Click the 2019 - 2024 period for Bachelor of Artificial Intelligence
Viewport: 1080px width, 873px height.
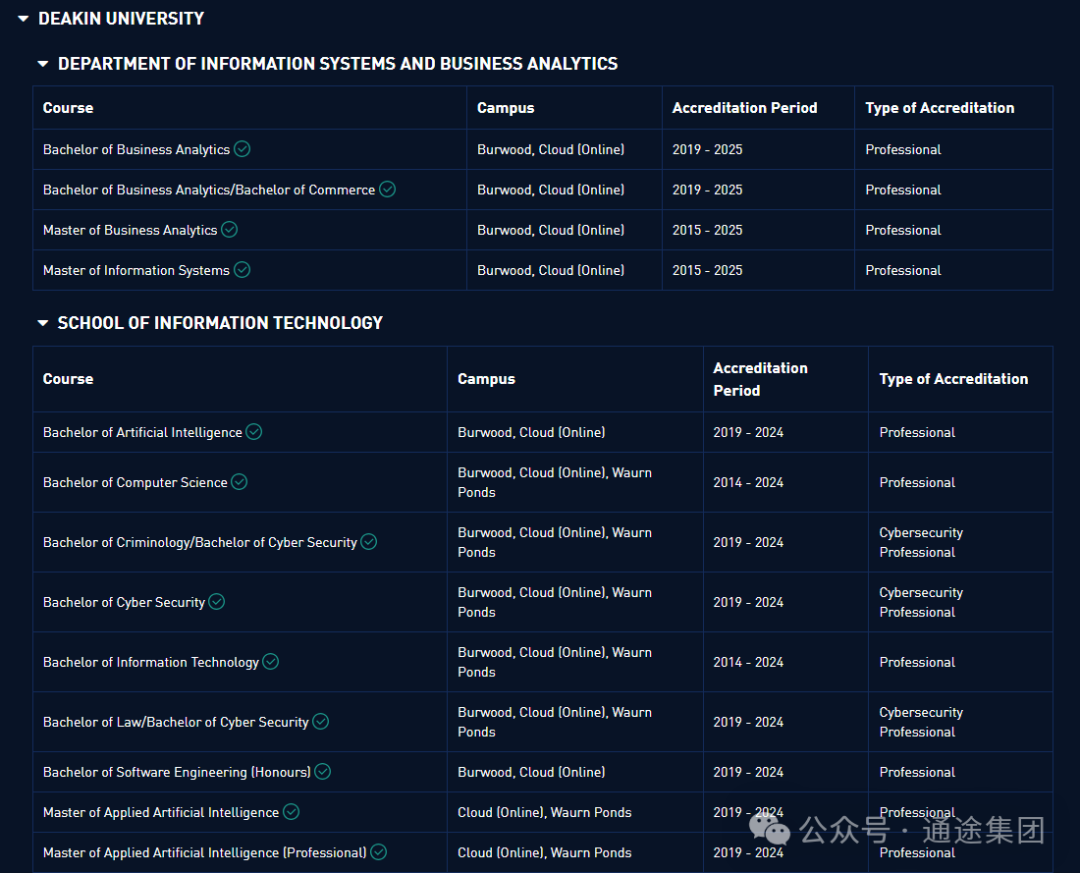(x=748, y=432)
